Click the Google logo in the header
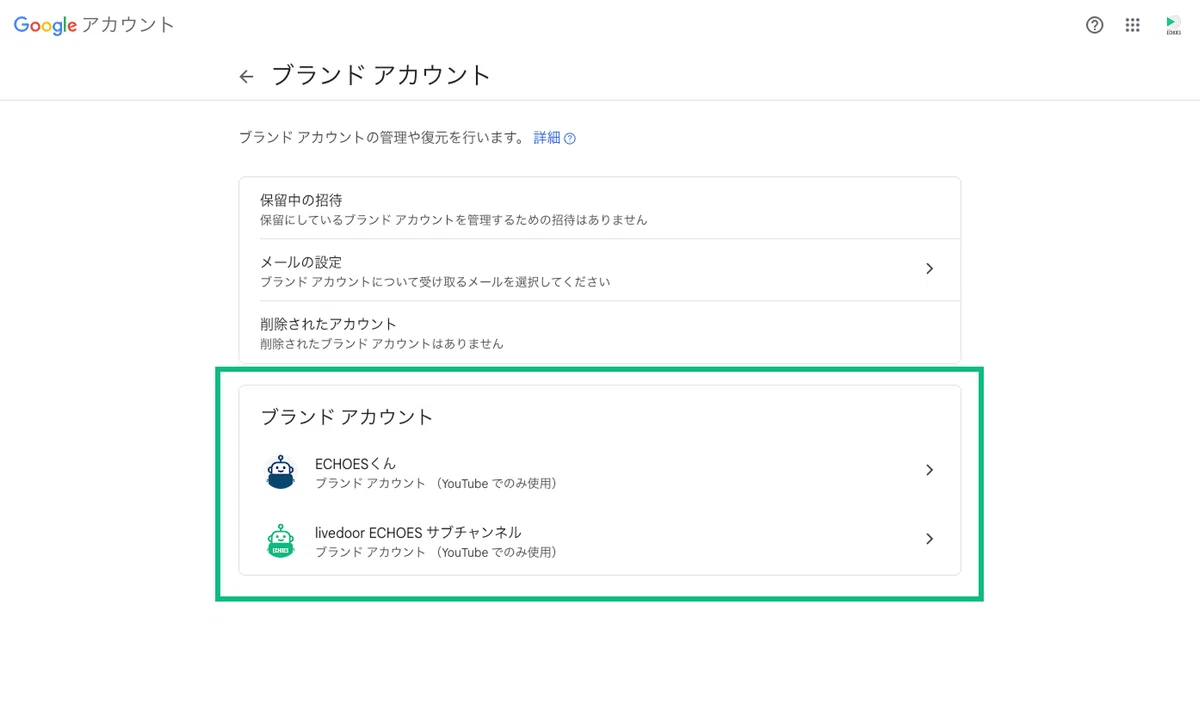The image size is (1200, 710). [45, 26]
